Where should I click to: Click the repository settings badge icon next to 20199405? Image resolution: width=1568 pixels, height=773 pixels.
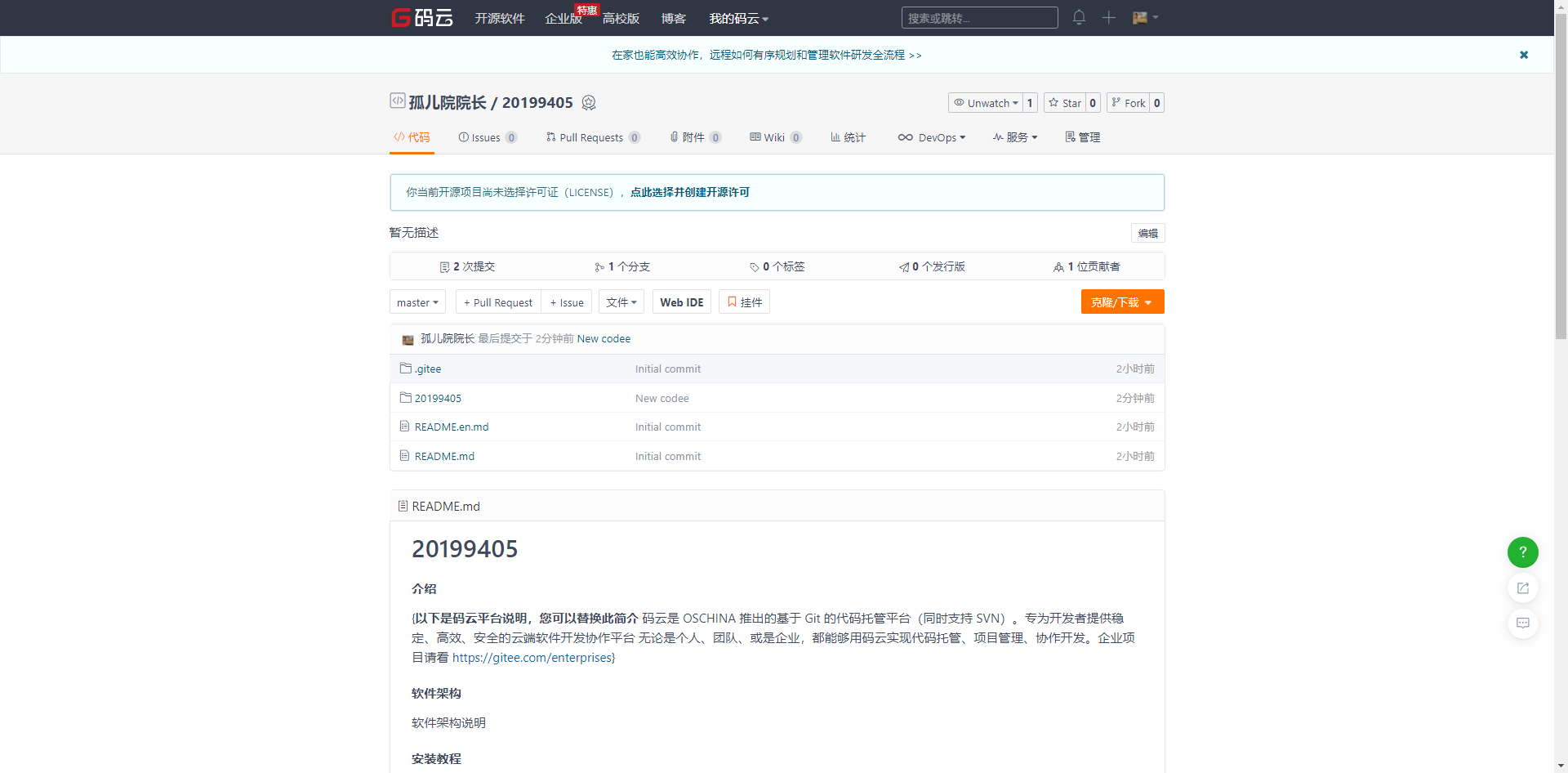589,102
